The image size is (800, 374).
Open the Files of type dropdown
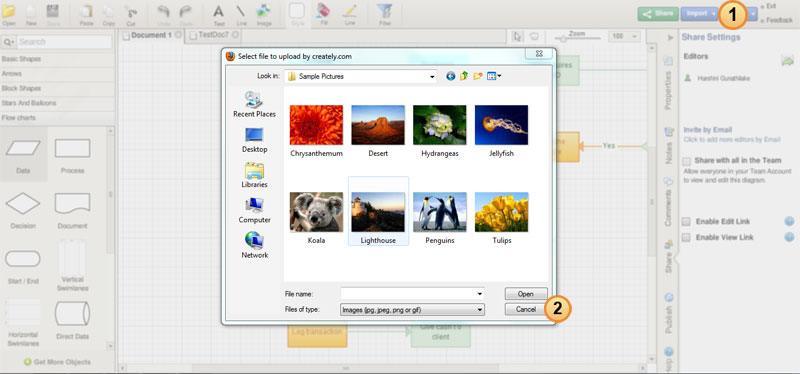pos(480,310)
